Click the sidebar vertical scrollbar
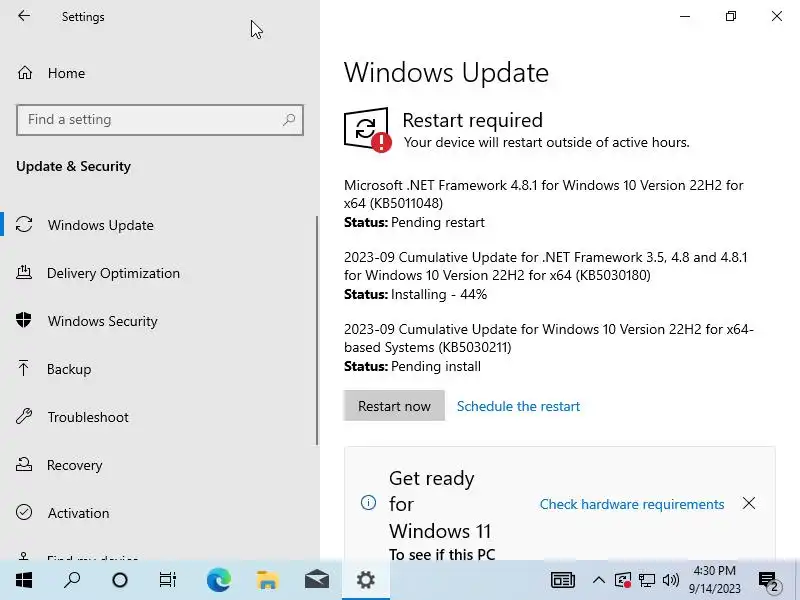This screenshot has width=800, height=600. (317, 331)
